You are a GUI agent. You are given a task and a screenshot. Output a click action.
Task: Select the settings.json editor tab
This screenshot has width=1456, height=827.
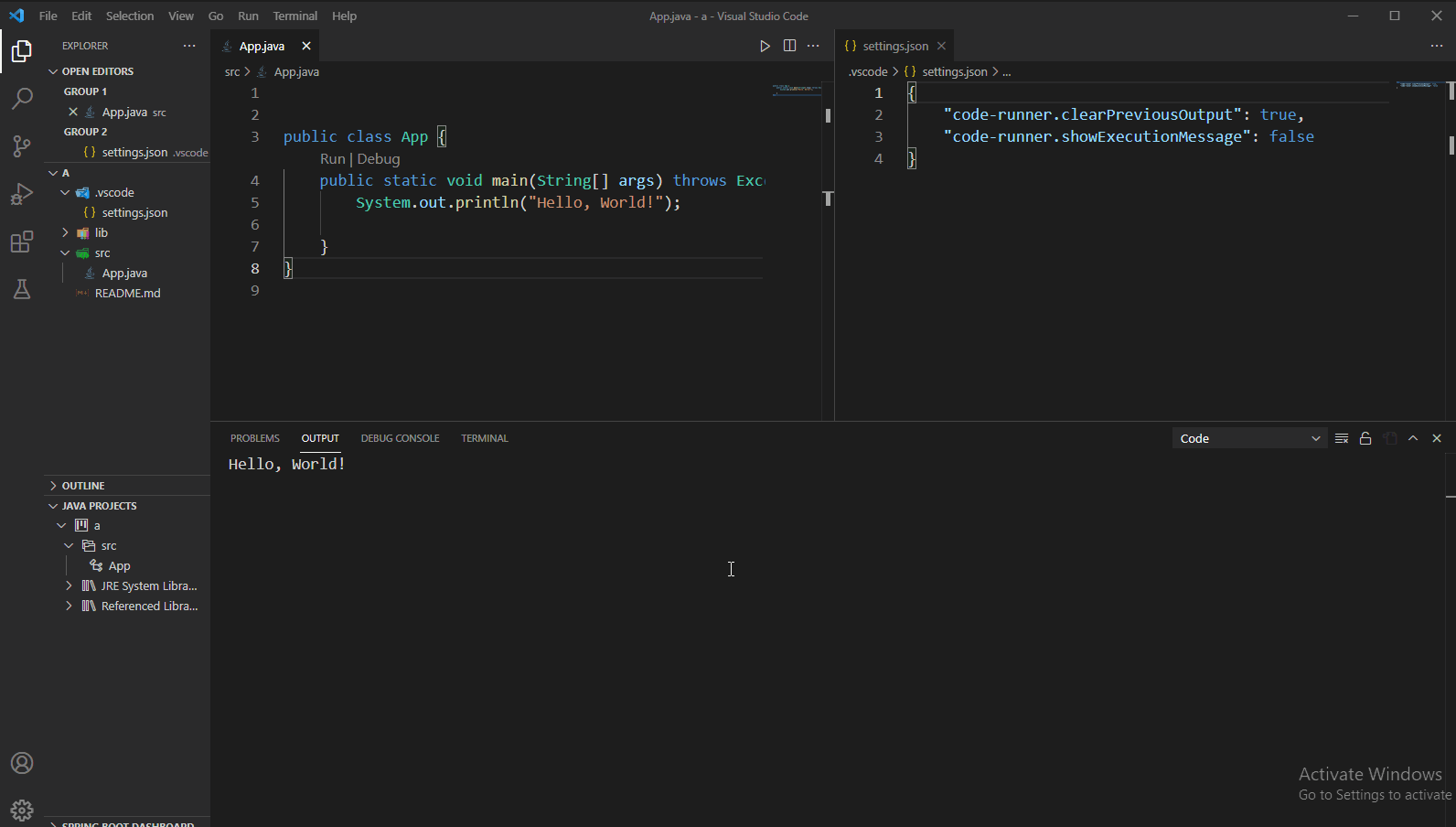(895, 46)
